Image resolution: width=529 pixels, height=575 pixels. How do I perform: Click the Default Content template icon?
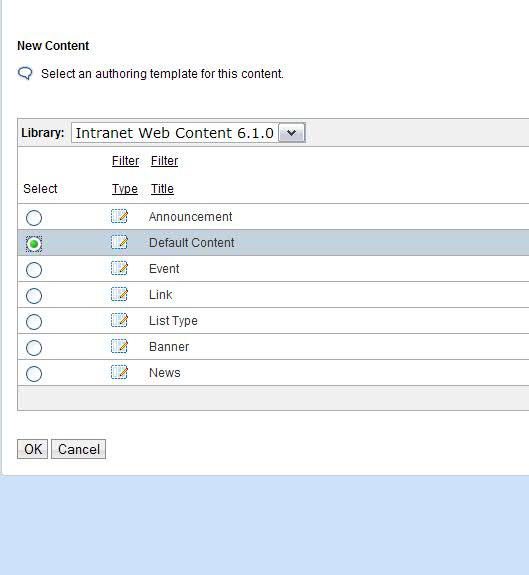[x=119, y=242]
